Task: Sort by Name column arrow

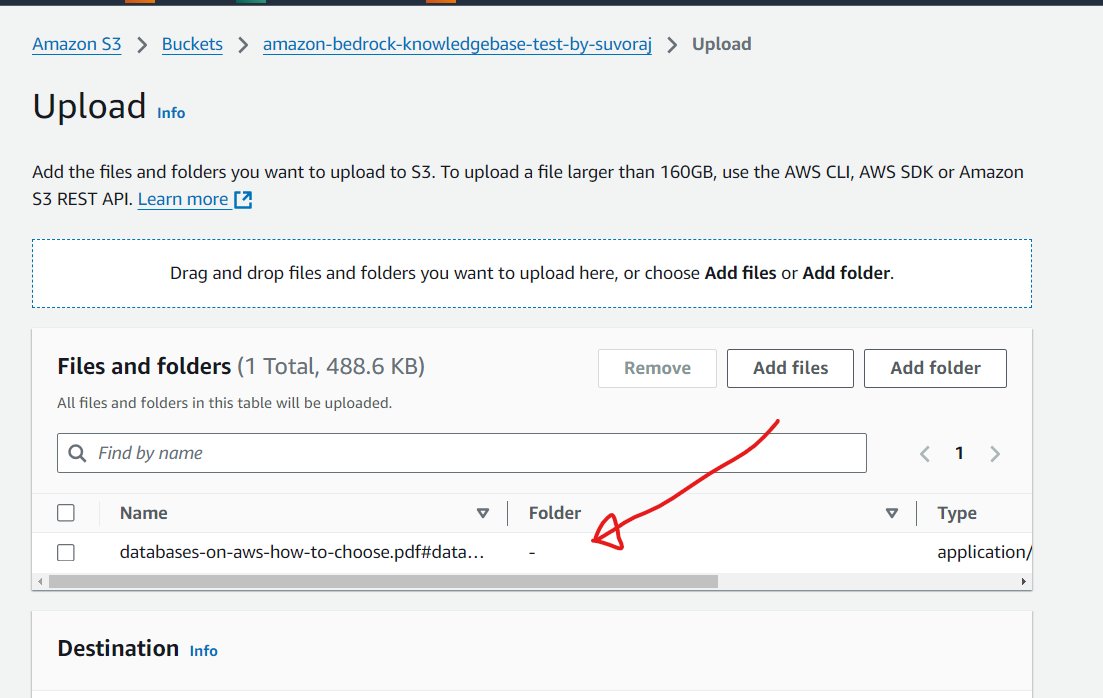Action: pyautogui.click(x=483, y=513)
